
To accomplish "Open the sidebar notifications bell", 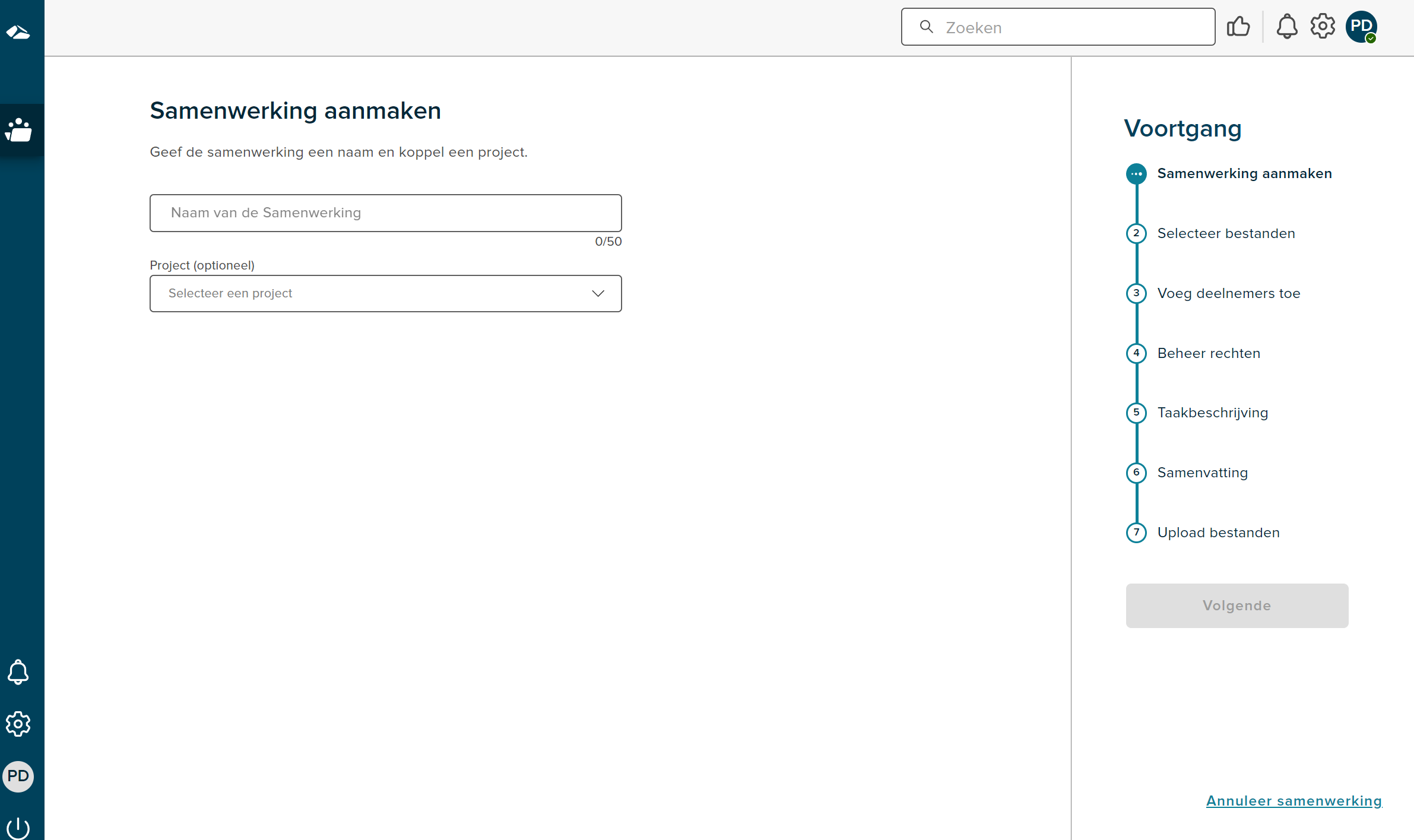I will click(x=18, y=672).
